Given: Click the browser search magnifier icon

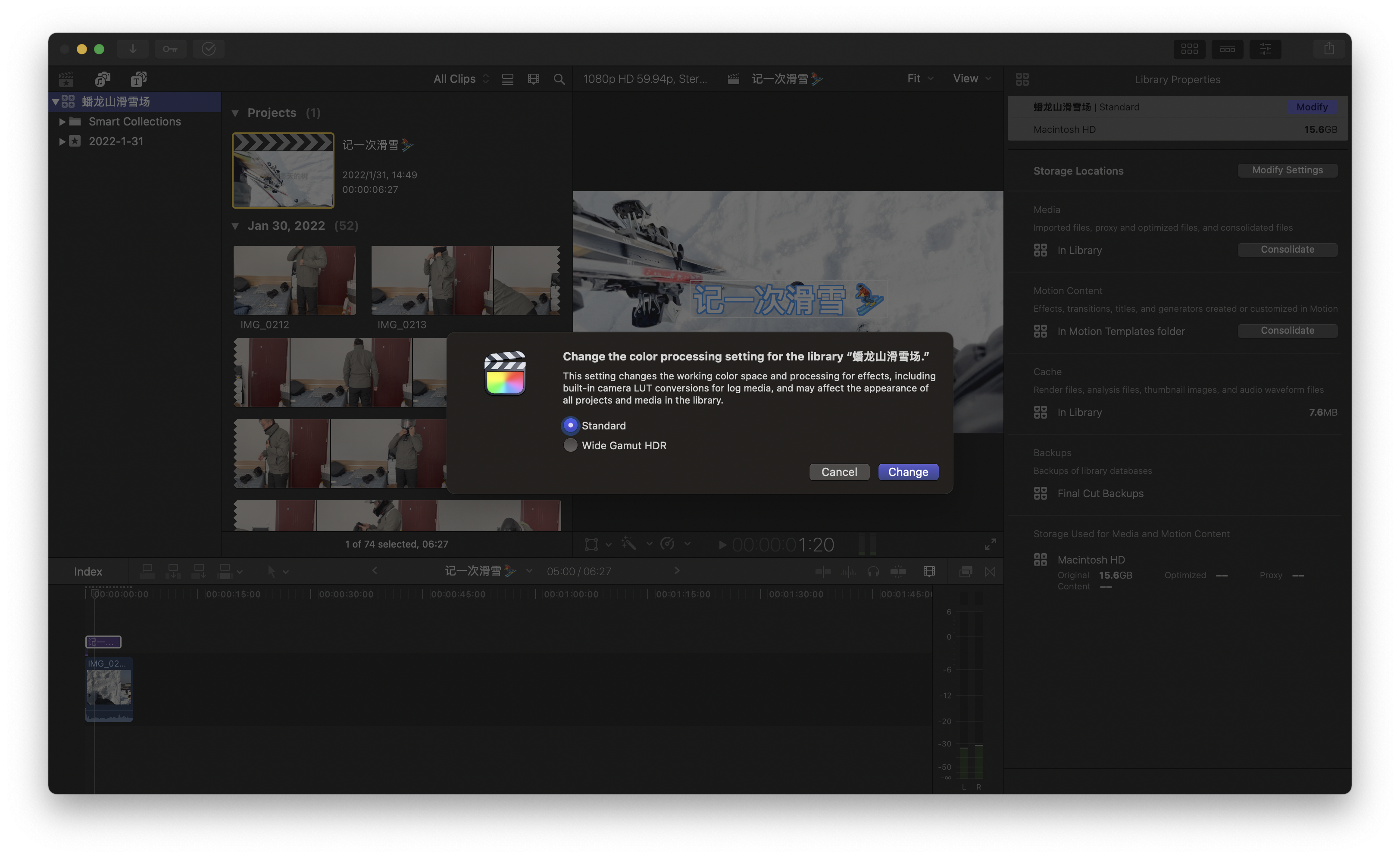Looking at the screenshot, I should click(x=559, y=80).
